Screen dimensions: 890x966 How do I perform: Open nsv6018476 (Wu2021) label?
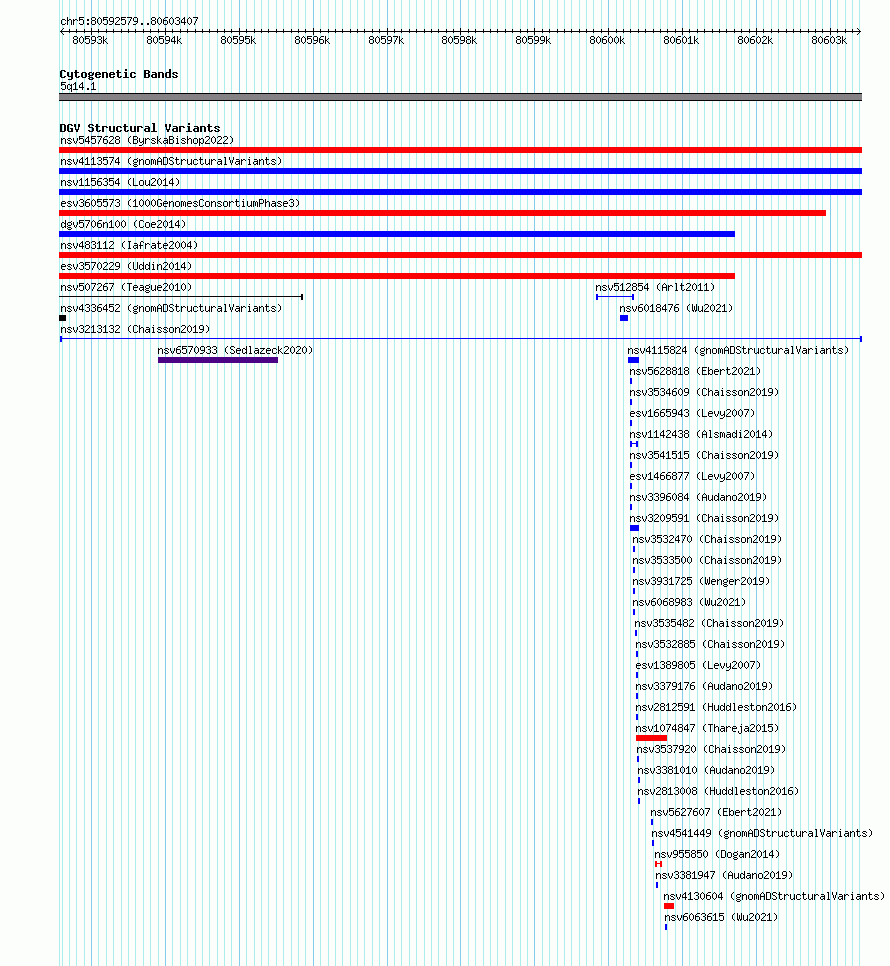pyautogui.click(x=676, y=308)
